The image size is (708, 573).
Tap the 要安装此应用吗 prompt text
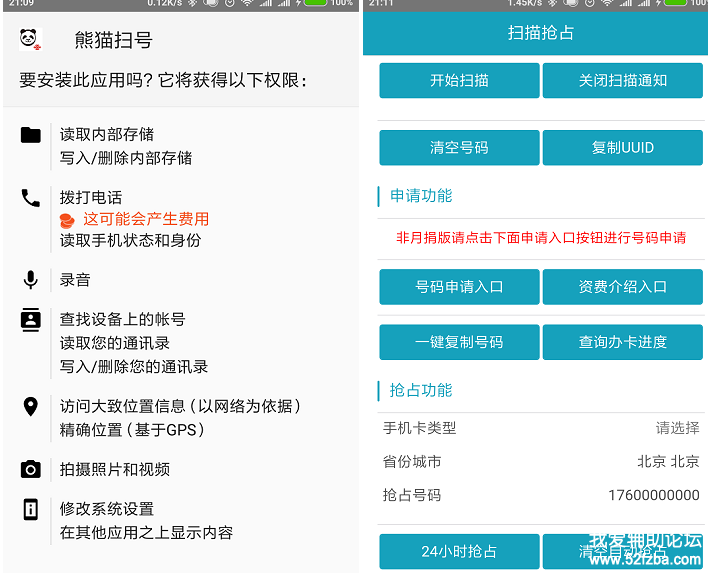[x=163, y=81]
